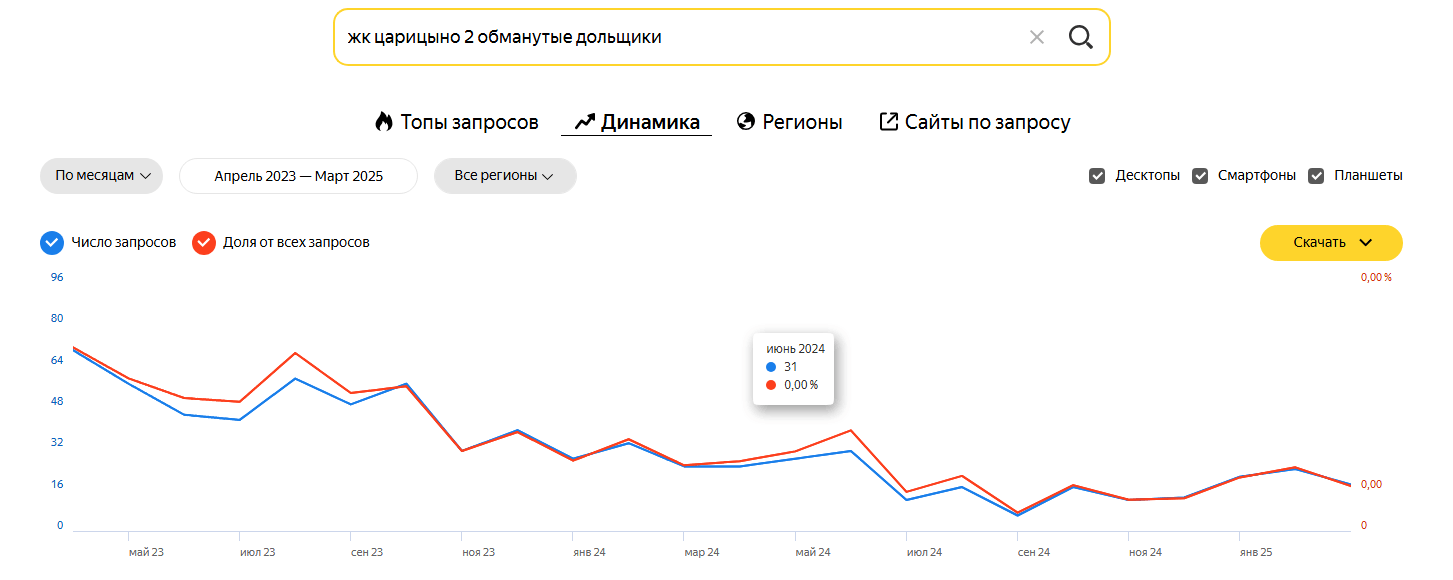Switch to the Регионы tab

tap(802, 122)
